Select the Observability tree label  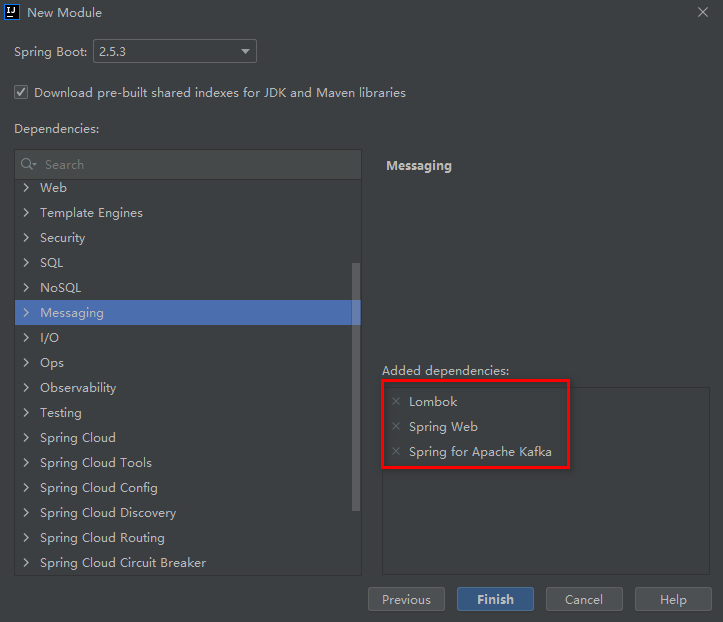coord(78,387)
